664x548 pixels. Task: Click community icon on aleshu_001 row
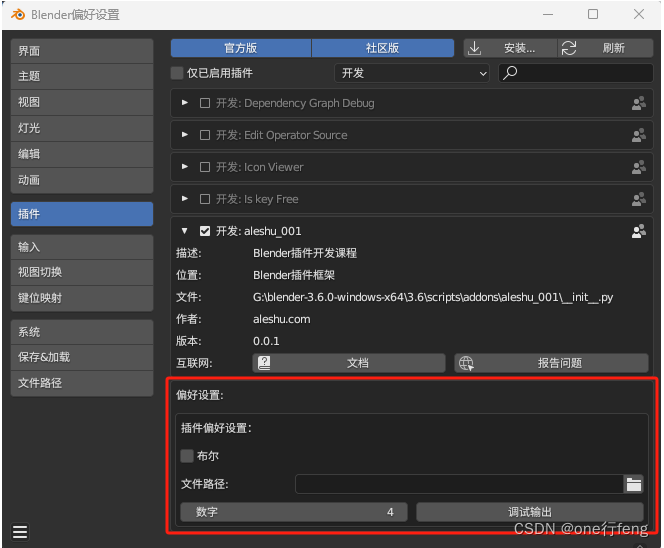point(639,231)
